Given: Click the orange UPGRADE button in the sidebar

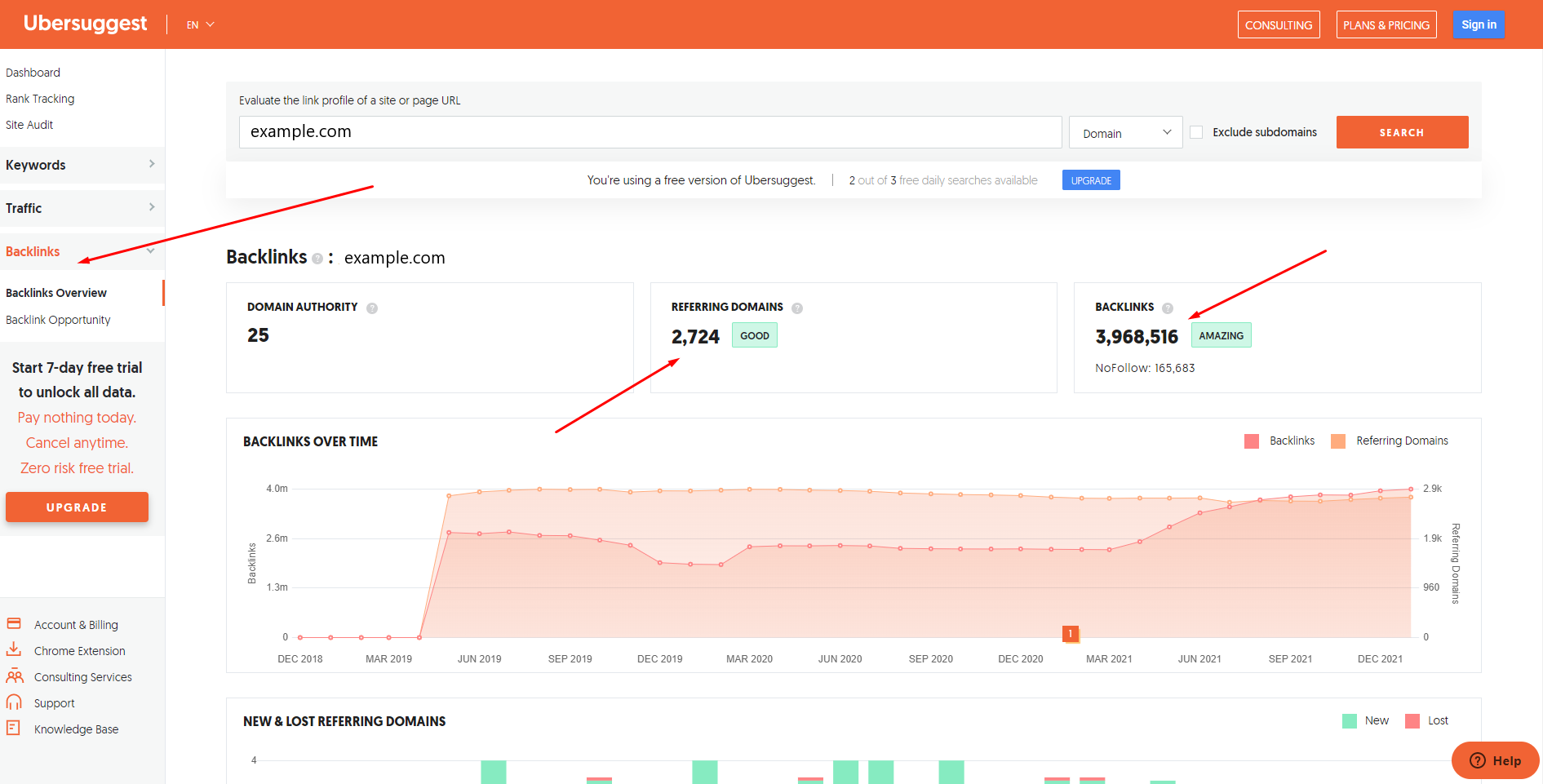Looking at the screenshot, I should [x=77, y=507].
